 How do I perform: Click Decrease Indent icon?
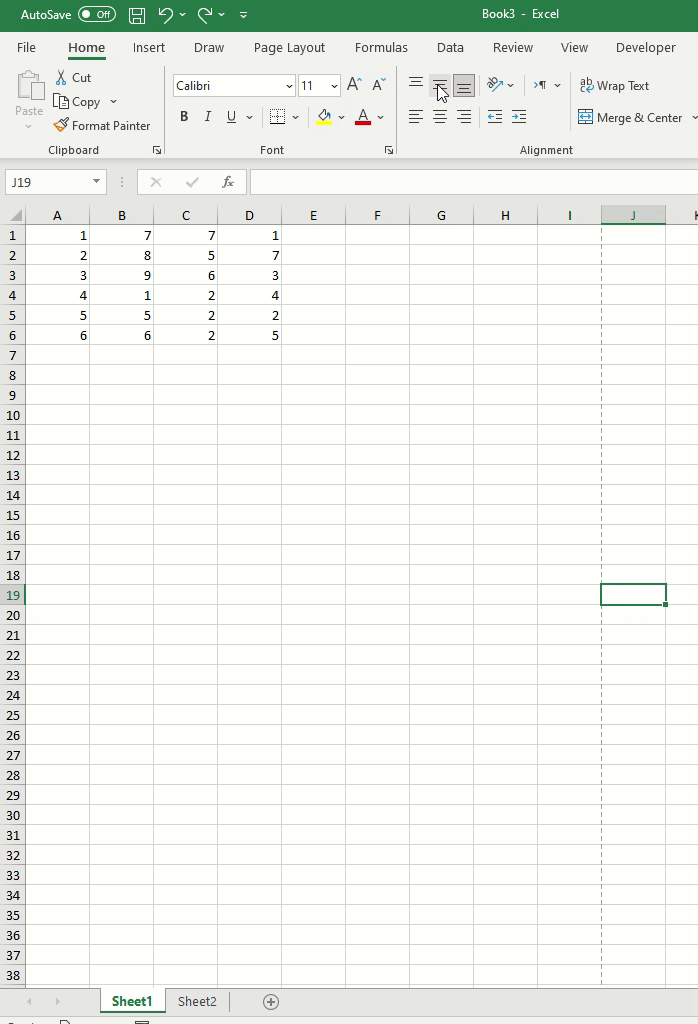(495, 116)
